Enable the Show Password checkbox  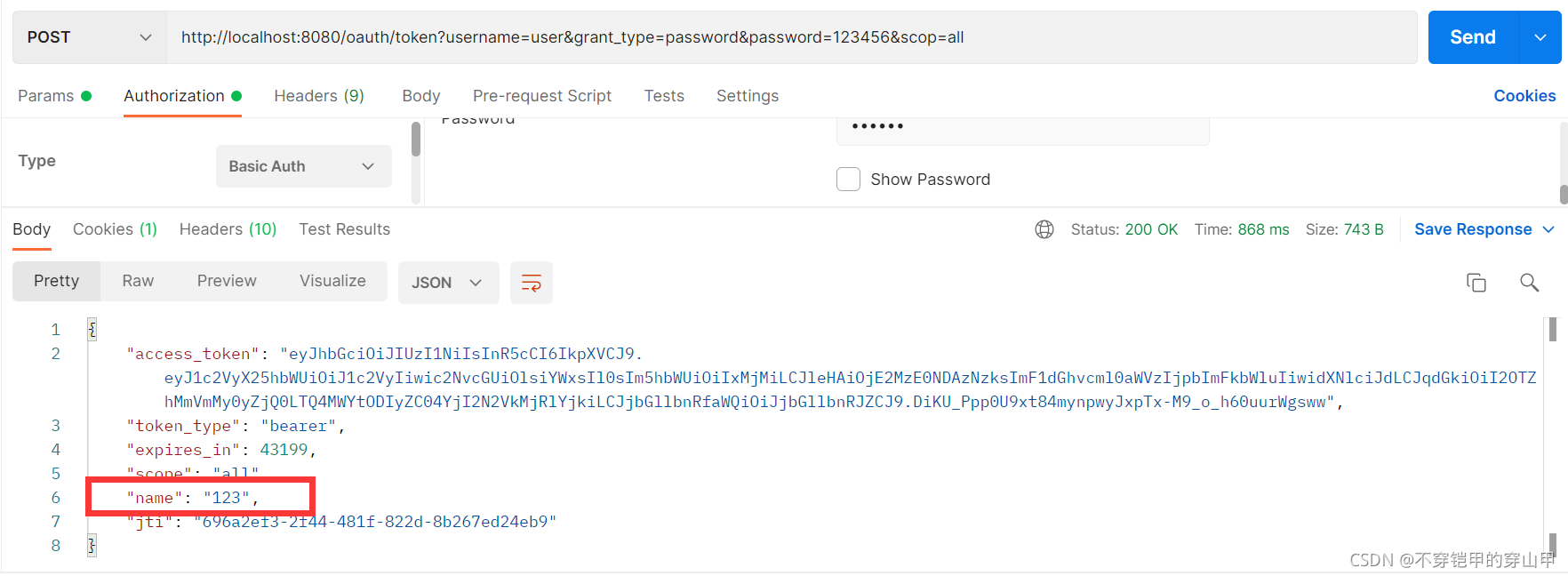(x=849, y=179)
